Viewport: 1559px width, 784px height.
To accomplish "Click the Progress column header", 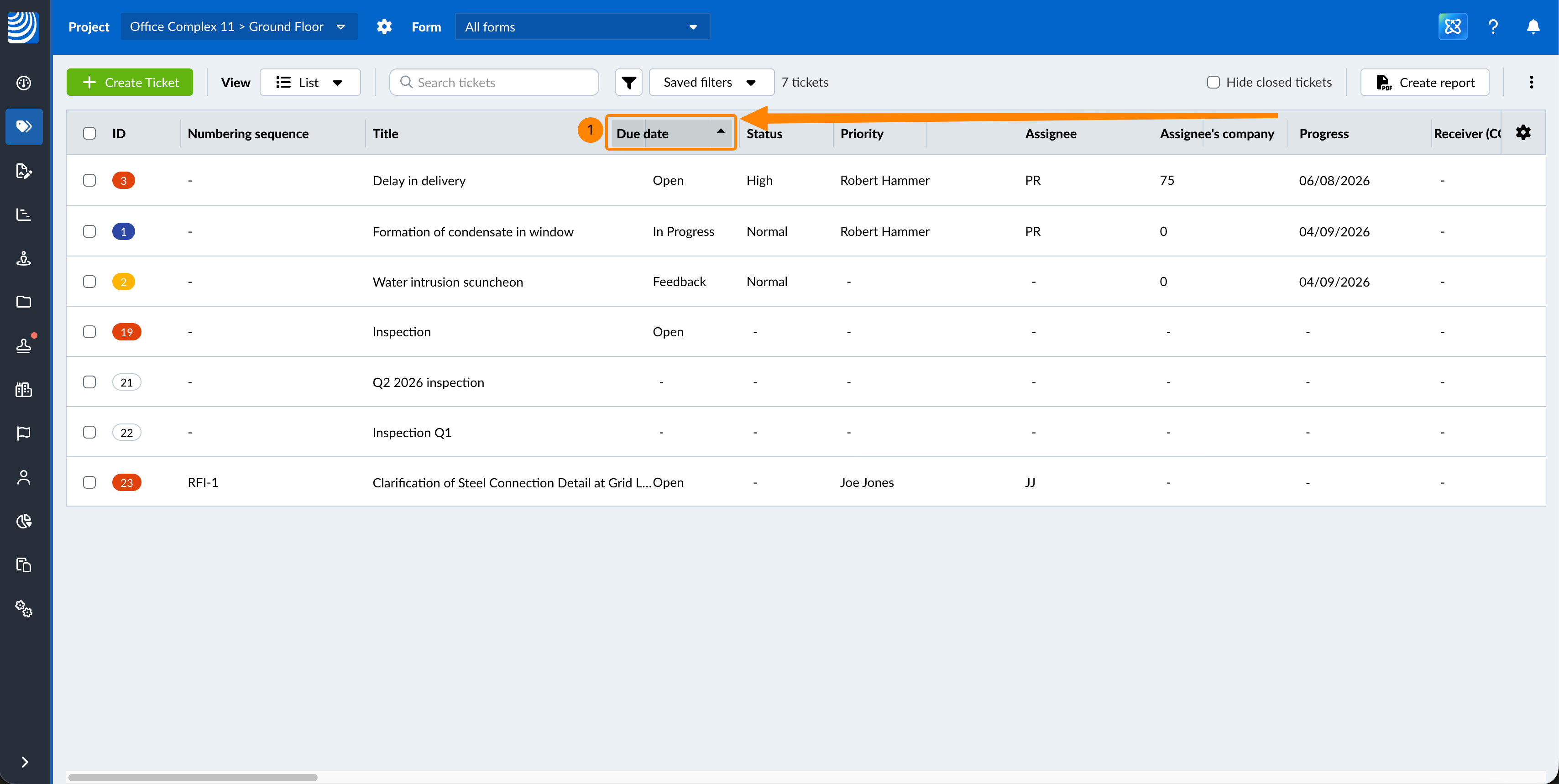I will (x=1324, y=134).
